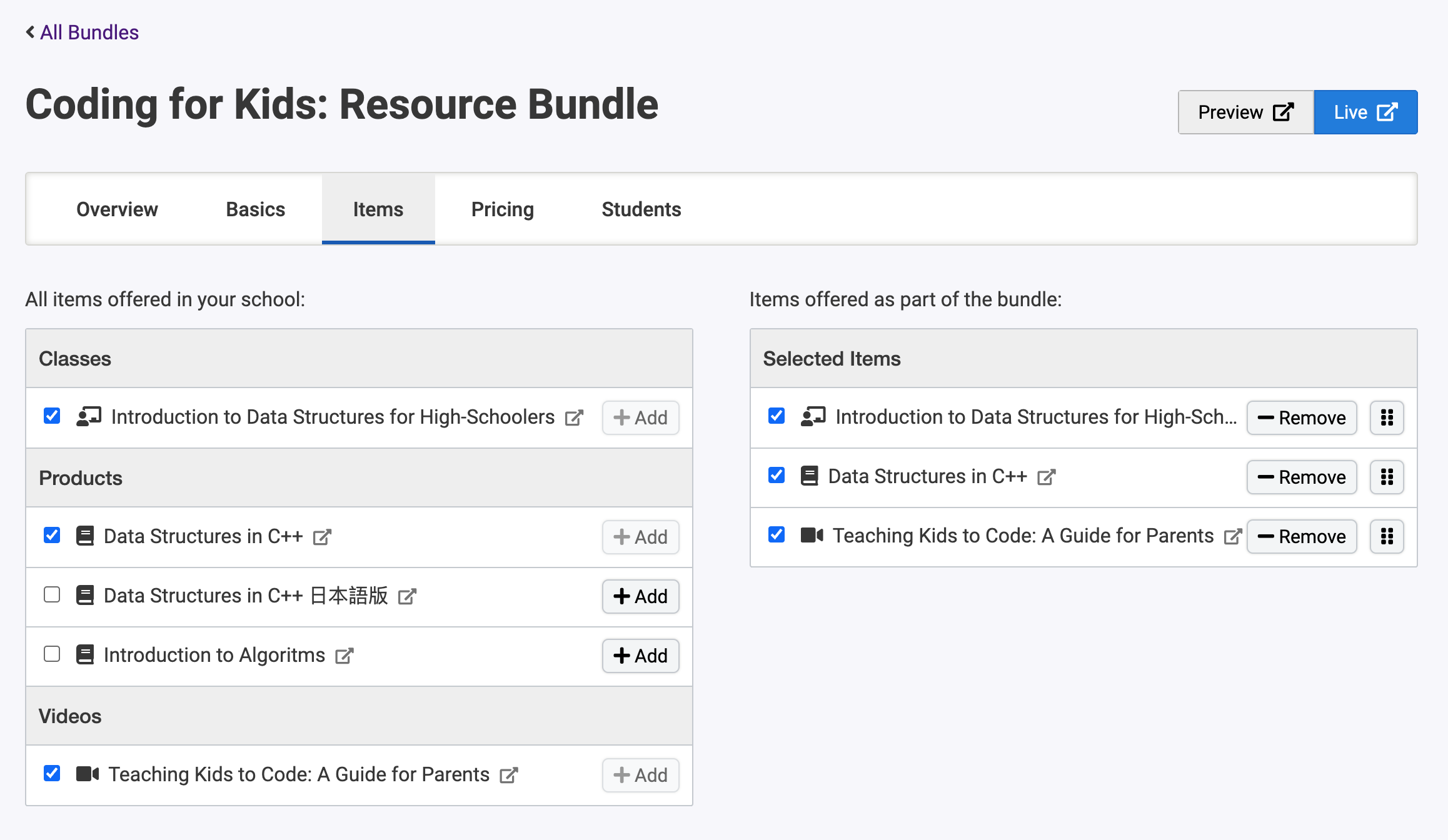Image resolution: width=1448 pixels, height=840 pixels.
Task: Uncheck Data Structures in C++ under Products
Action: (51, 536)
